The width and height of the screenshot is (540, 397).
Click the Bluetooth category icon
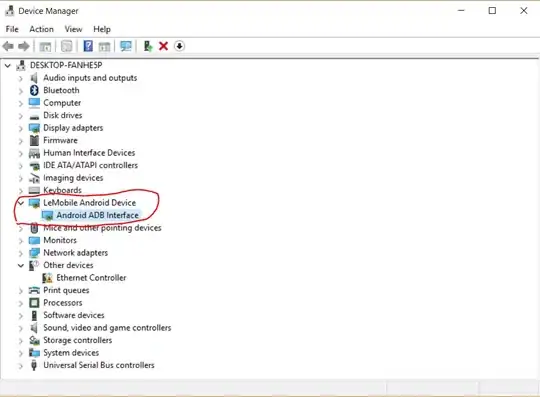point(34,90)
